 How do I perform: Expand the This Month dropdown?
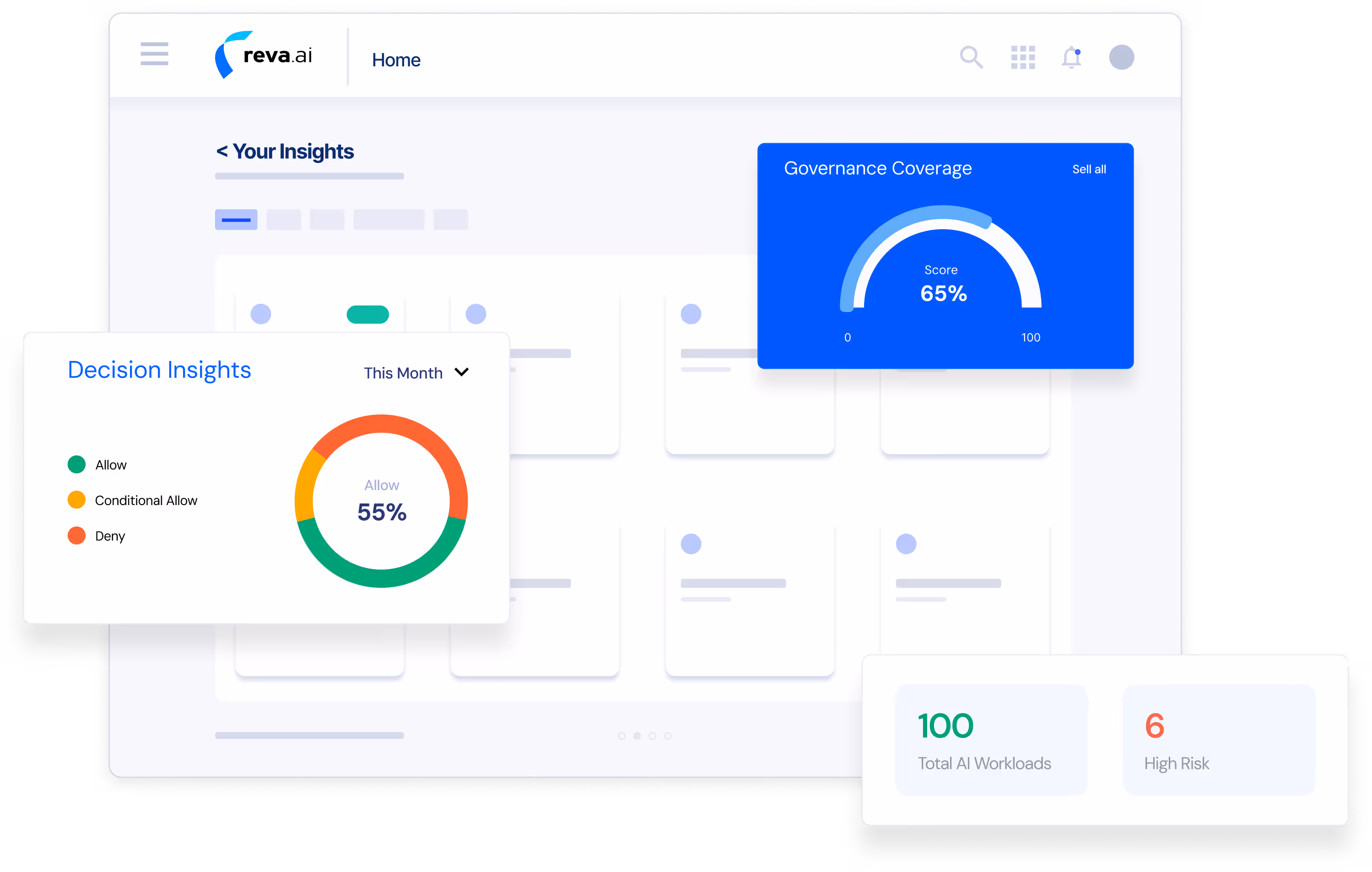tap(403, 373)
